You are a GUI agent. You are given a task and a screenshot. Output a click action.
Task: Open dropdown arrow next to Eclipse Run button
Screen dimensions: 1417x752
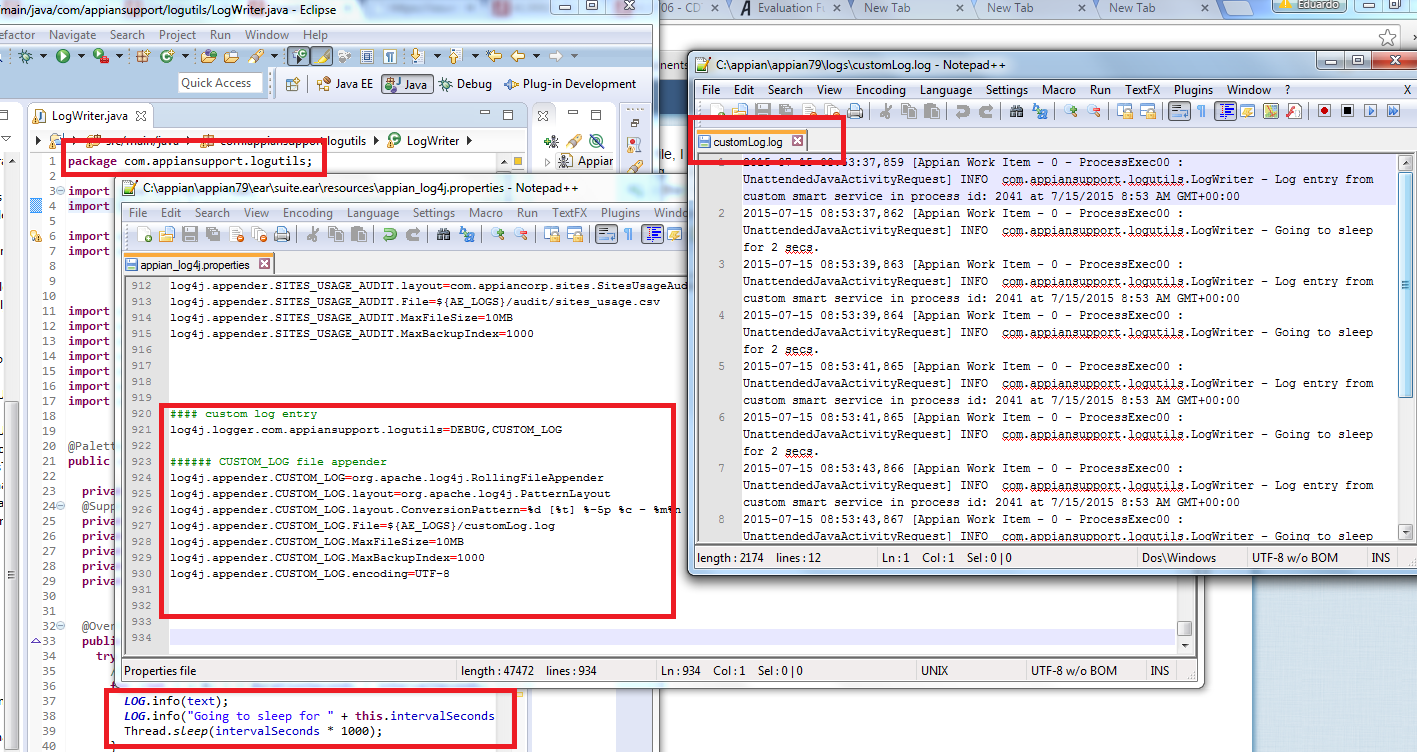point(81,56)
